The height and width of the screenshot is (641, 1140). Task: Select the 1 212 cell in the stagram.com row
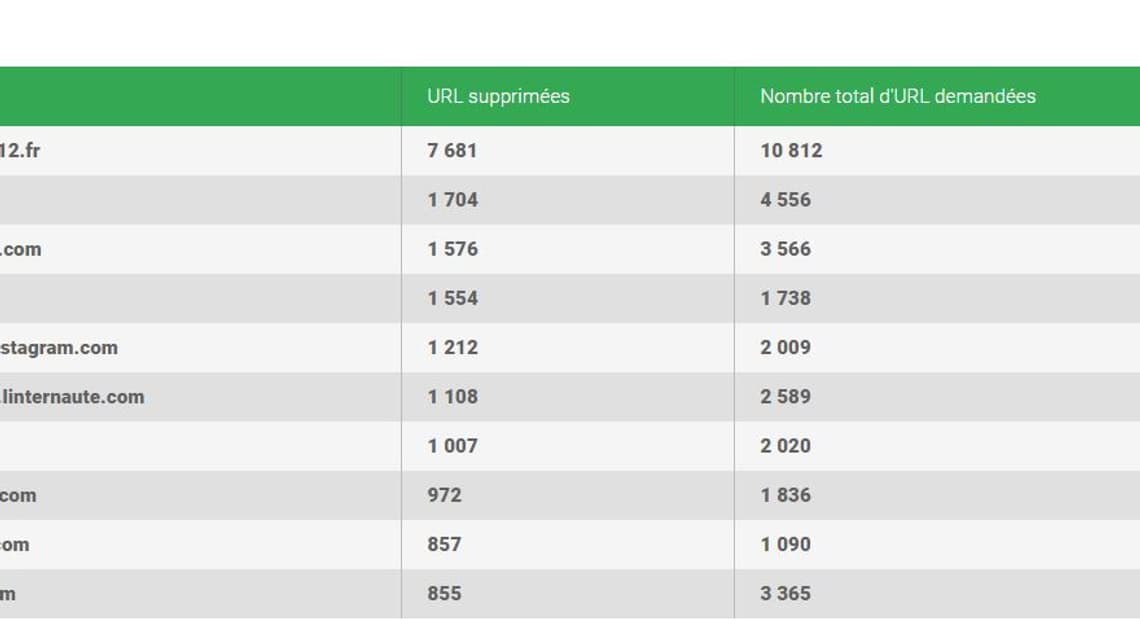(x=452, y=348)
